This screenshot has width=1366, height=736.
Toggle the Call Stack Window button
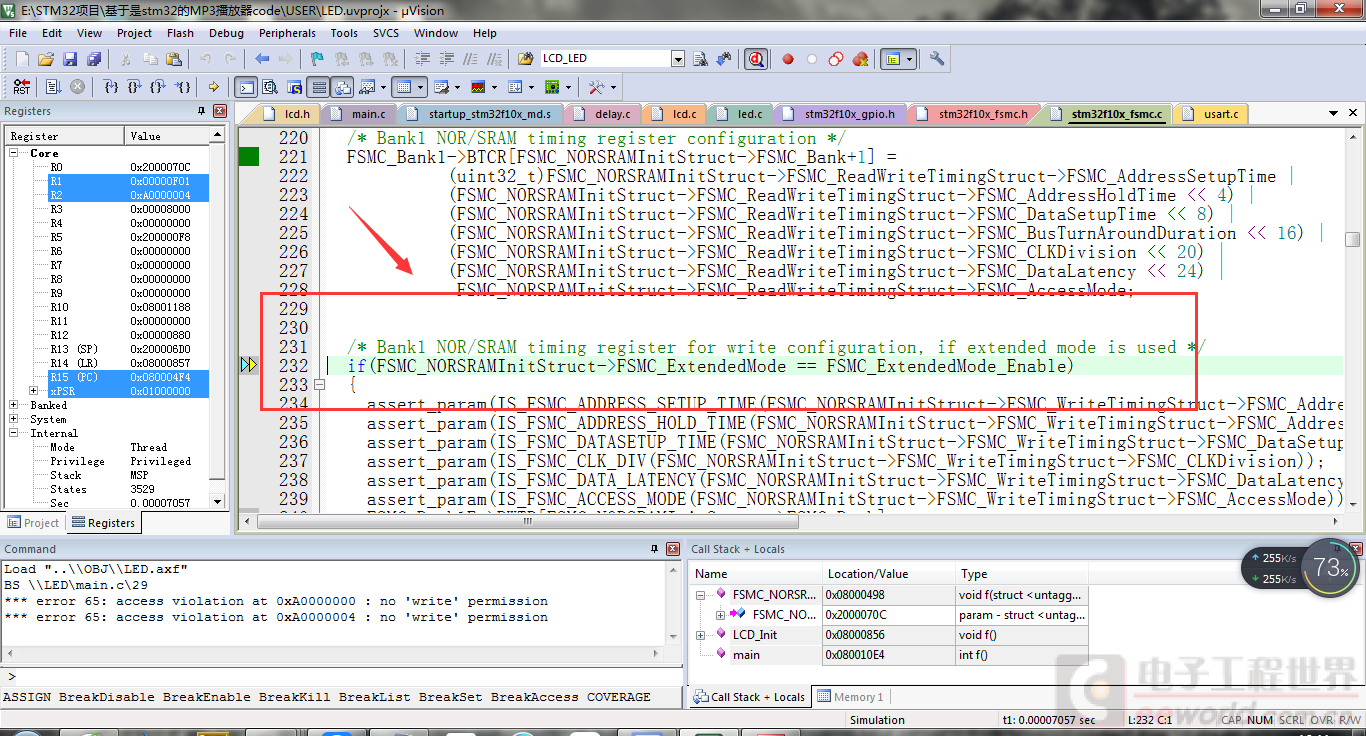pos(343,87)
